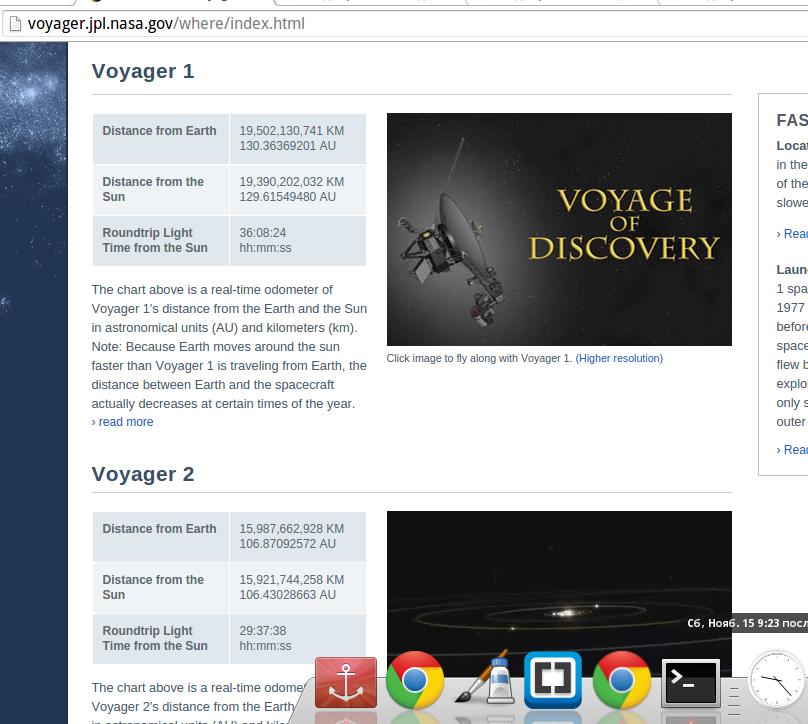Click the light time "29:37:38"
Viewport: 808px width, 724px height.
pyautogui.click(x=263, y=631)
